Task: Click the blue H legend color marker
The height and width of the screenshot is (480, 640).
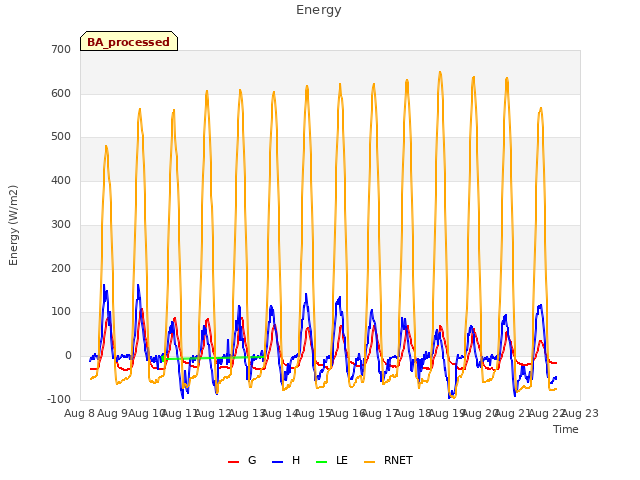Action: 277,462
